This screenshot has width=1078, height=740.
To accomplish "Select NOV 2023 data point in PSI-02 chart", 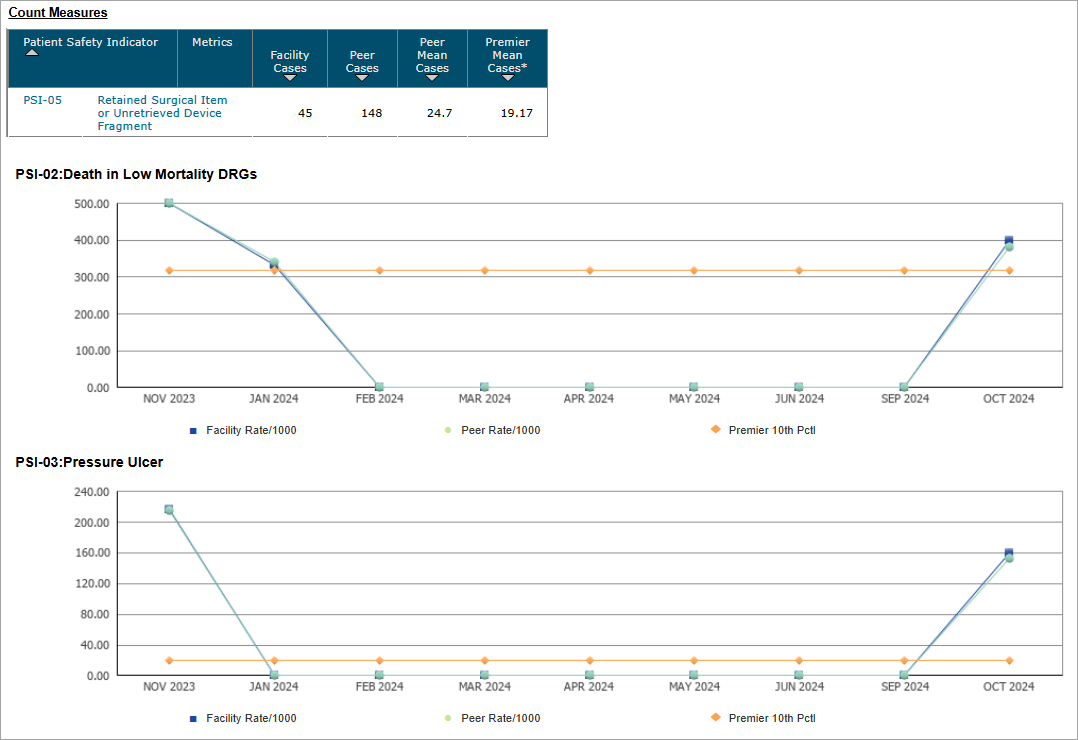I will pyautogui.click(x=169, y=203).
